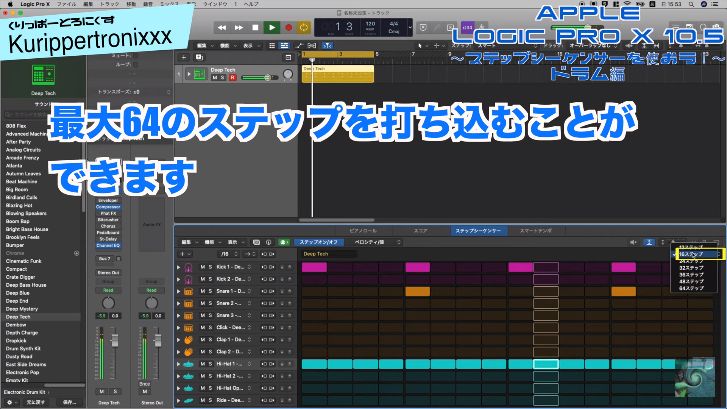Select Boom Bap in the patch library list
The width and height of the screenshot is (727, 409).
[x=18, y=221]
